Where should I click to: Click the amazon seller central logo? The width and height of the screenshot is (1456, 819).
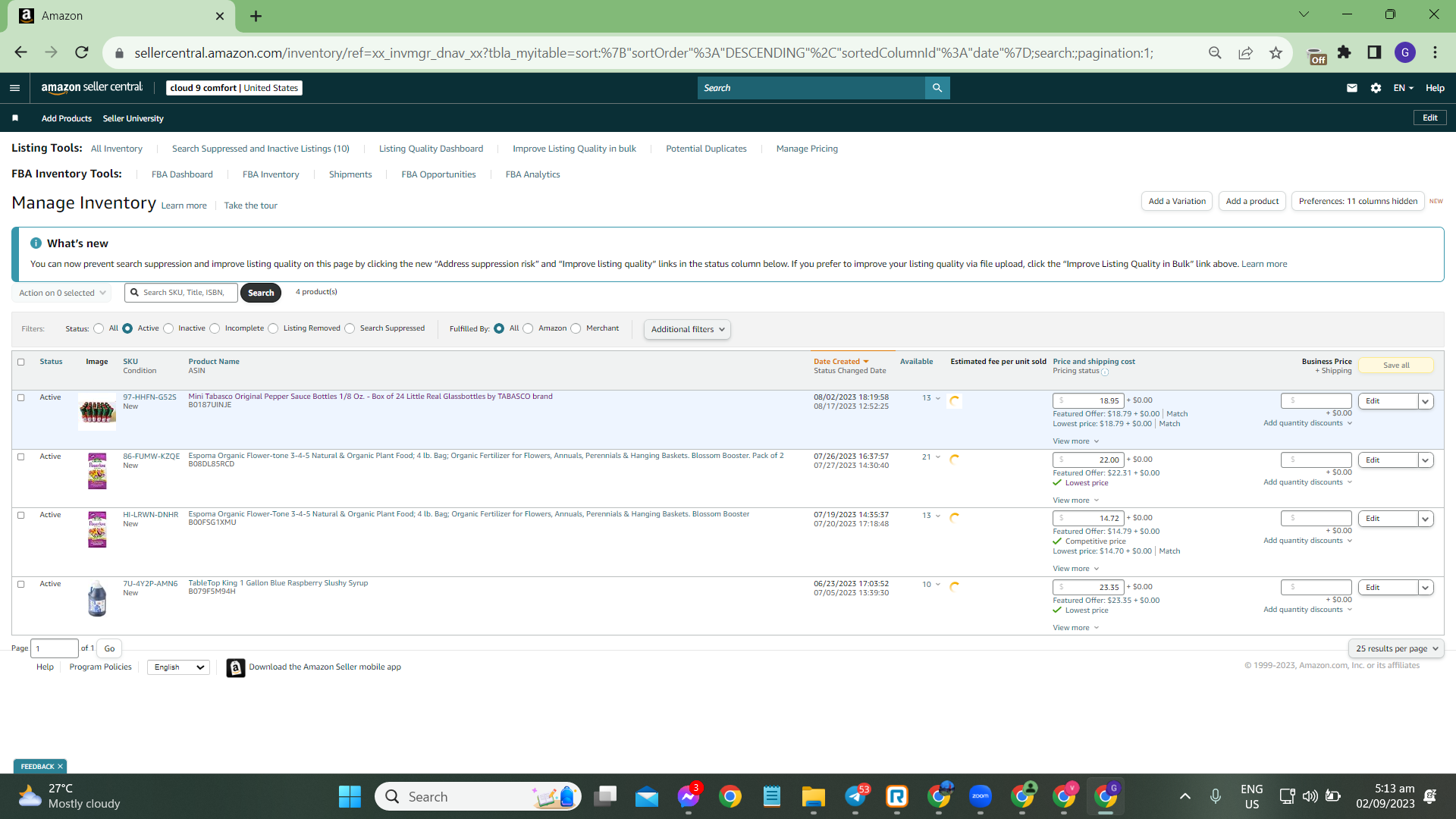[x=92, y=87]
